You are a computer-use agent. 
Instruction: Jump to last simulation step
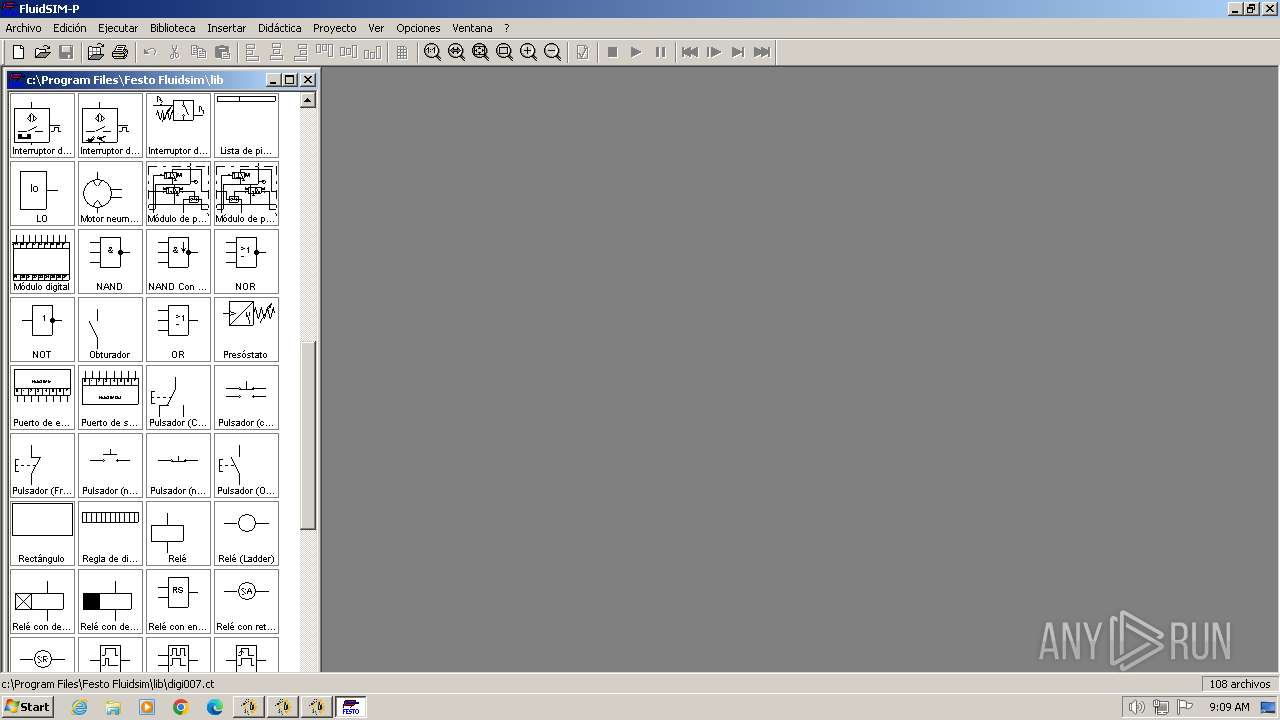762,52
